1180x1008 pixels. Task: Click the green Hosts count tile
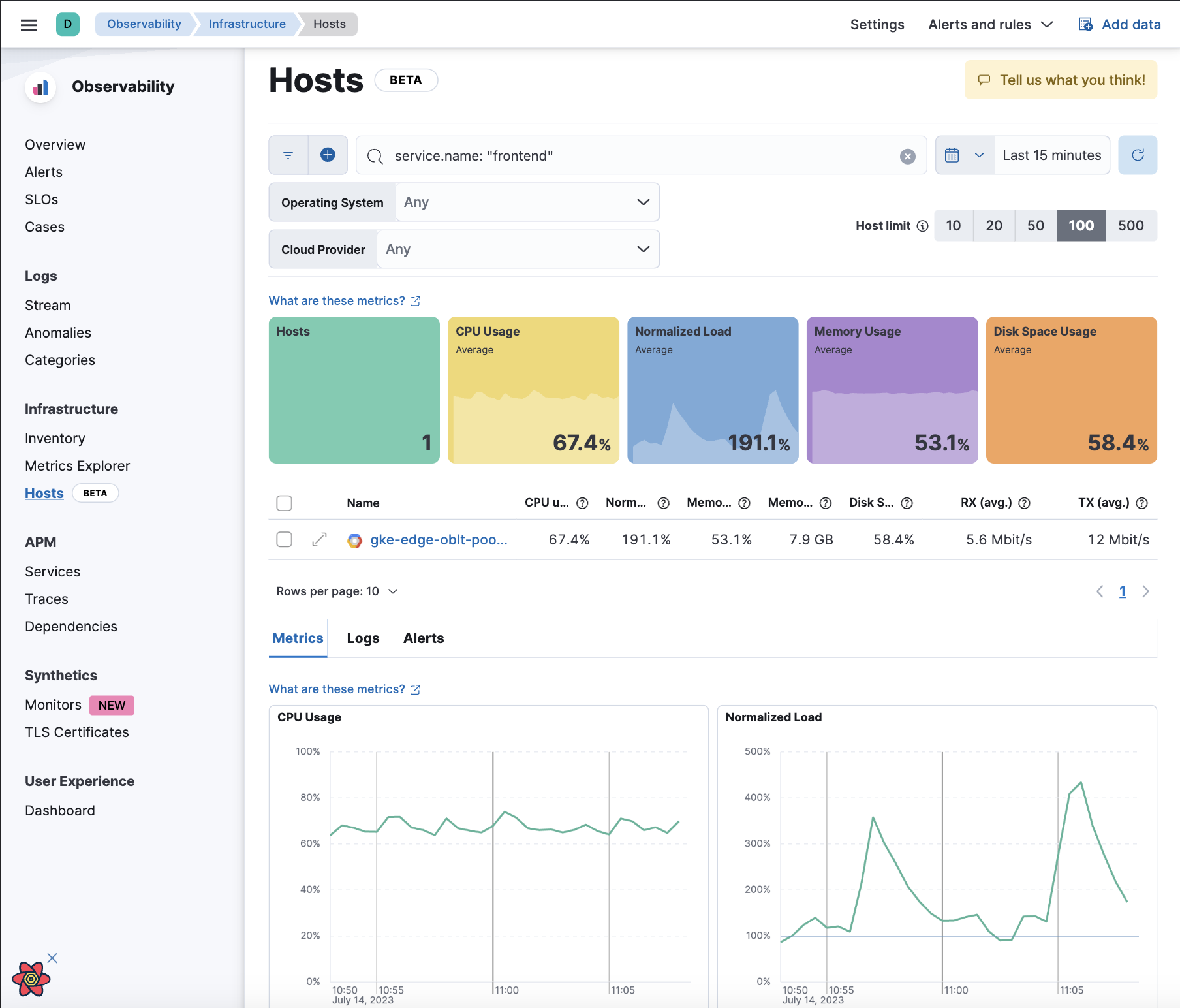coord(354,390)
